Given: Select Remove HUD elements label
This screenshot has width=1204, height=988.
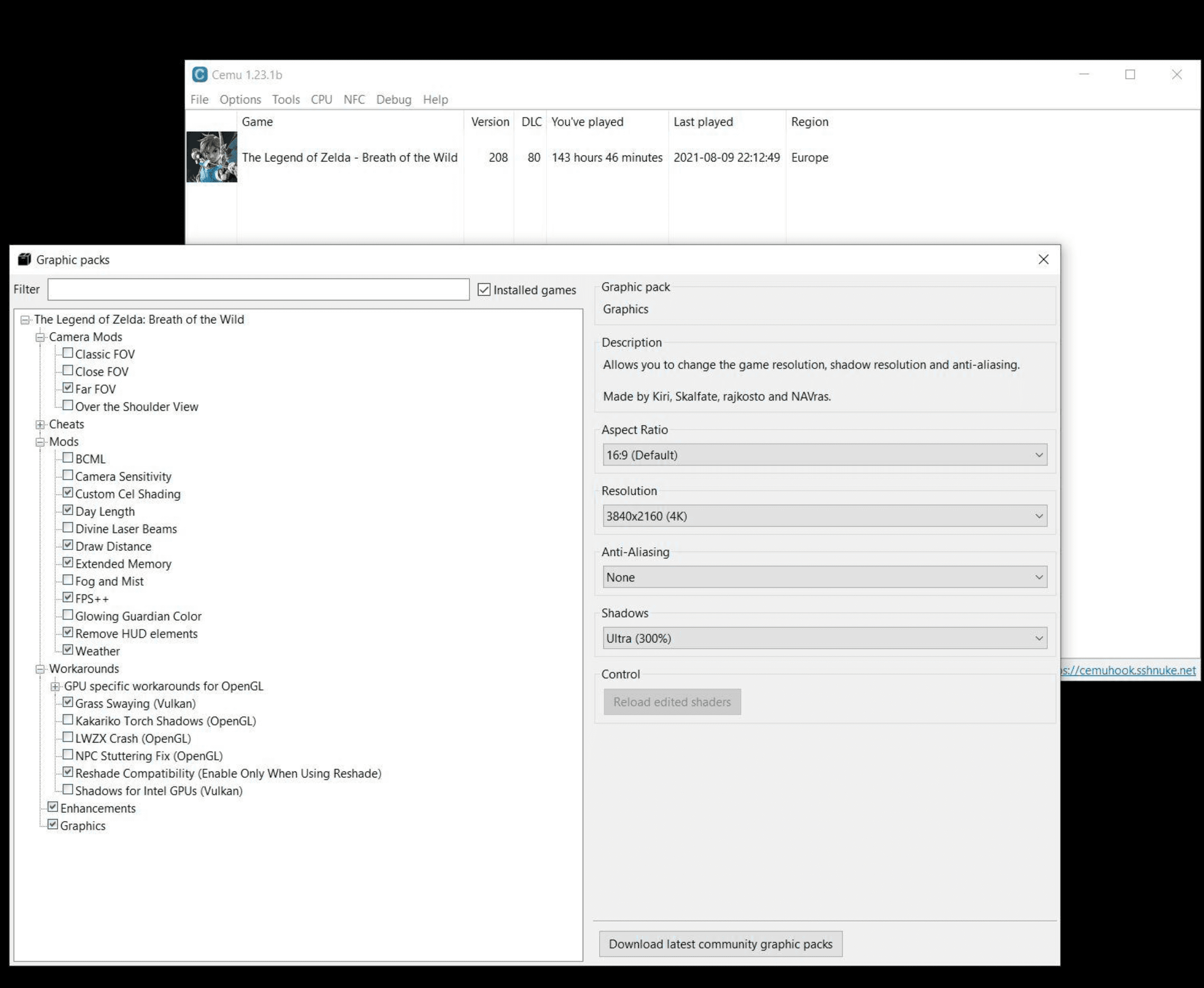Looking at the screenshot, I should (x=137, y=633).
